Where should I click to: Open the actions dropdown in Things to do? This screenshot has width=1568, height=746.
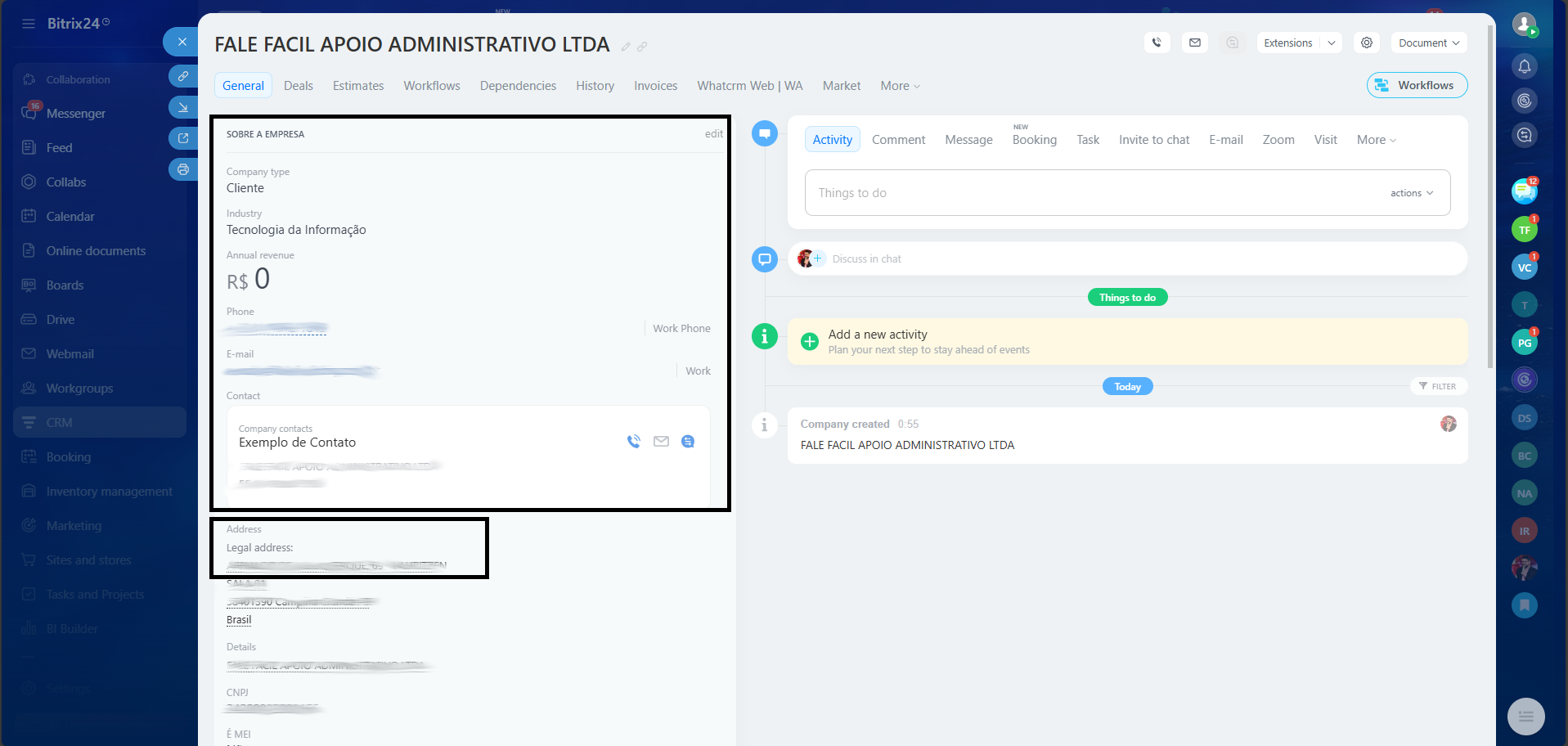(1411, 193)
